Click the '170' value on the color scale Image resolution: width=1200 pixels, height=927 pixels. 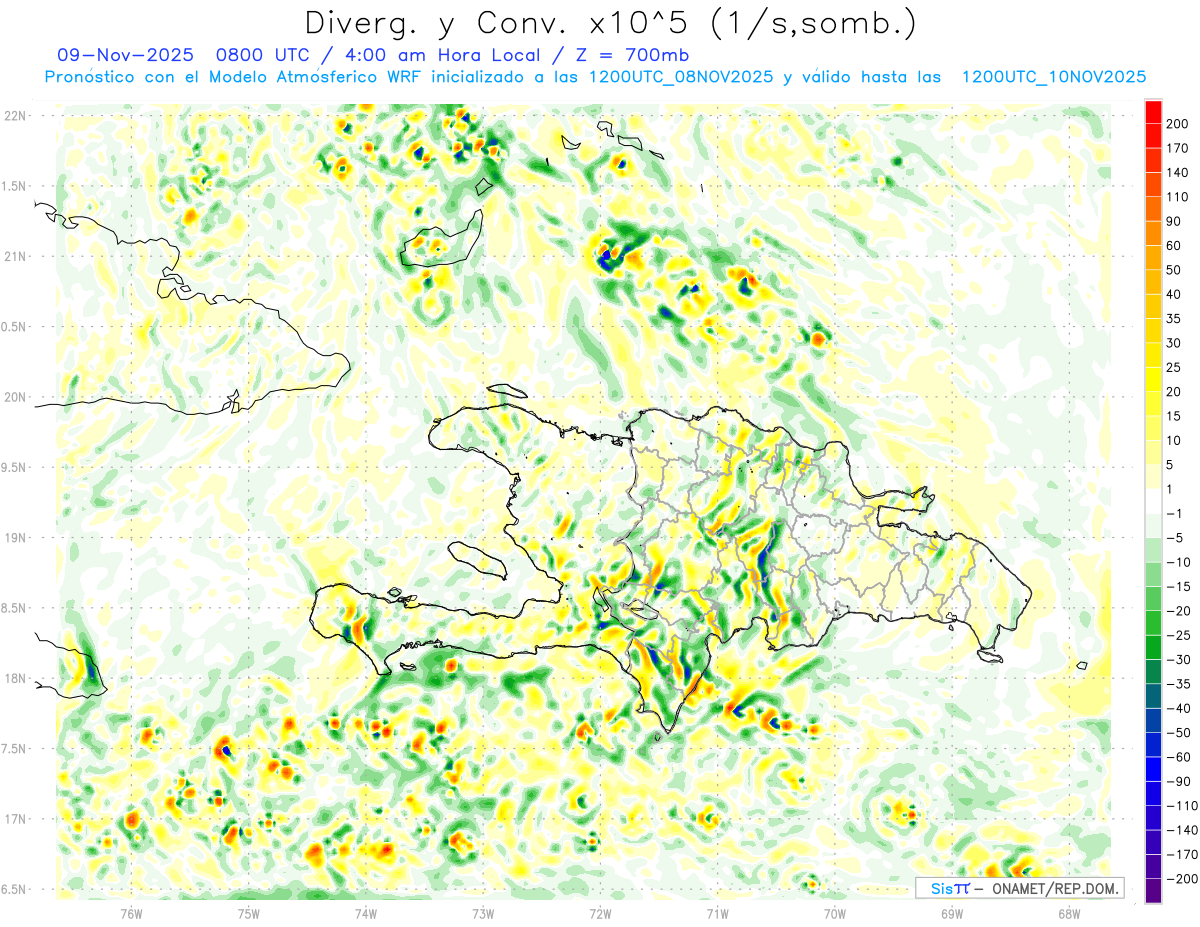click(1177, 148)
